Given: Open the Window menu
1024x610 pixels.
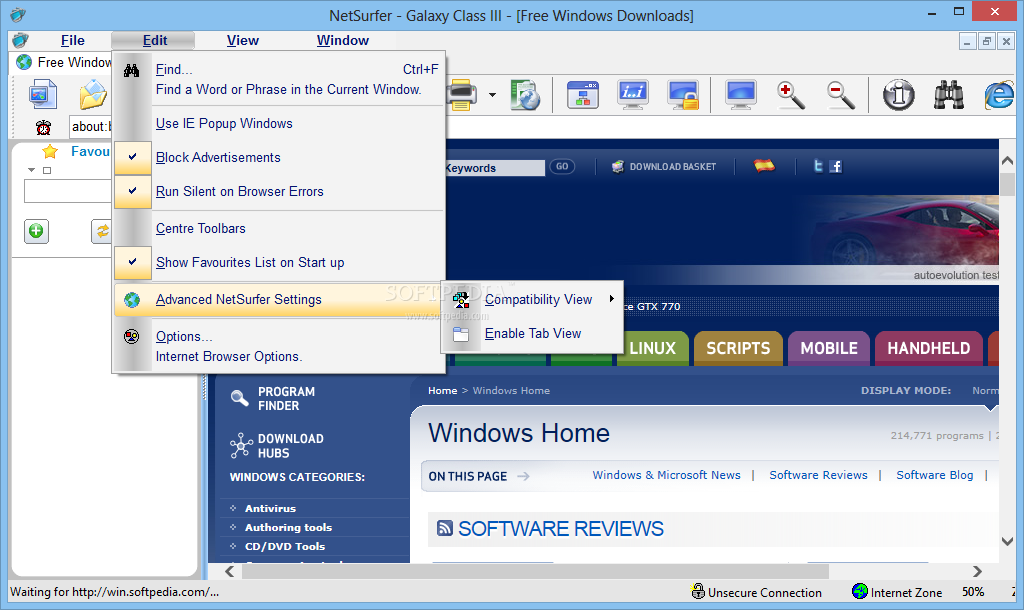Looking at the screenshot, I should (x=343, y=40).
